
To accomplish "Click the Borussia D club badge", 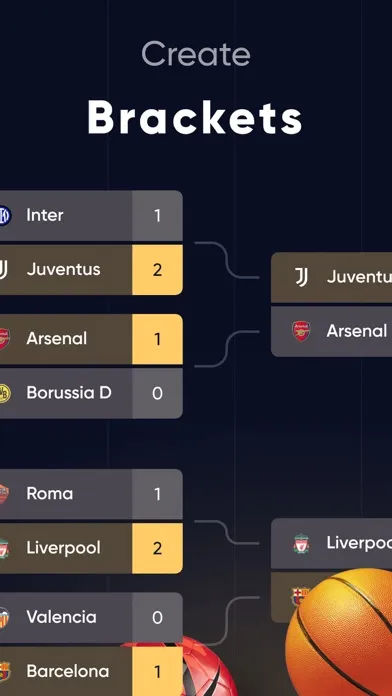I will point(4,393).
